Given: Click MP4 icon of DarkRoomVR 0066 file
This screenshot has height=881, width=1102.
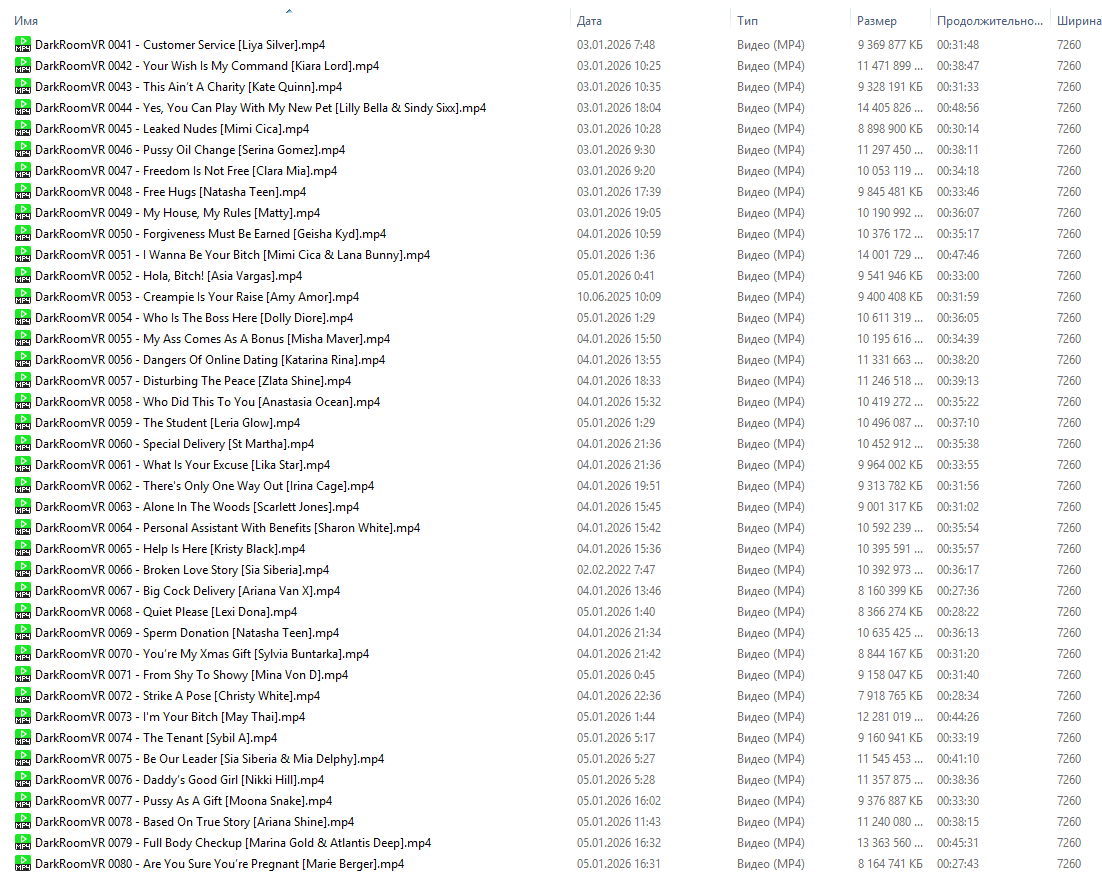Looking at the screenshot, I should (22, 570).
